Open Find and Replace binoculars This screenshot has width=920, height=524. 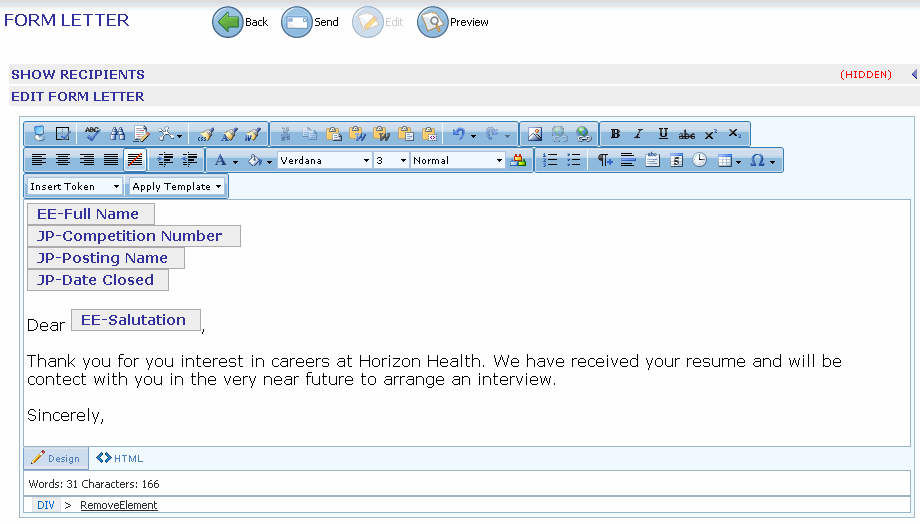(117, 134)
